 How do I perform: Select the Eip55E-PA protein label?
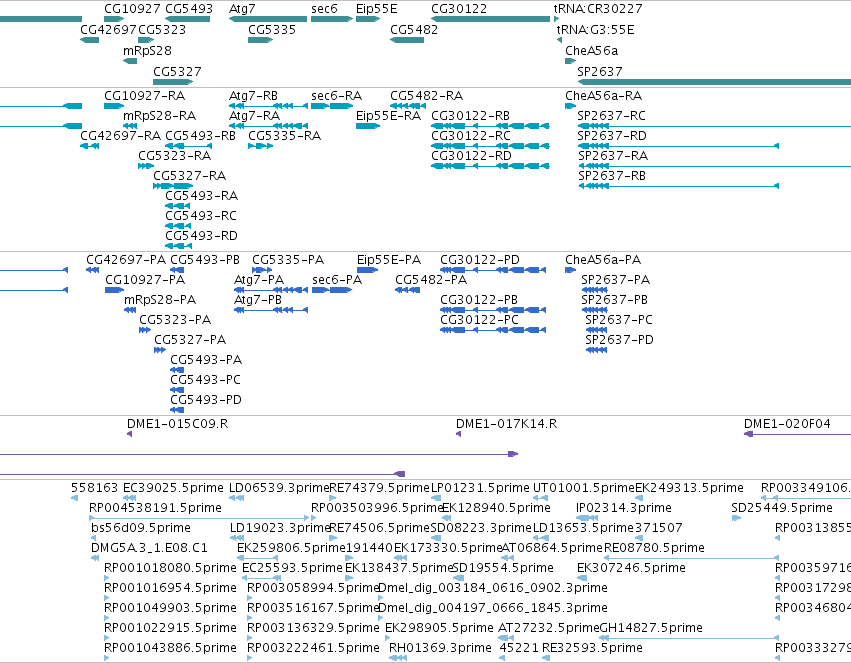click(389, 260)
